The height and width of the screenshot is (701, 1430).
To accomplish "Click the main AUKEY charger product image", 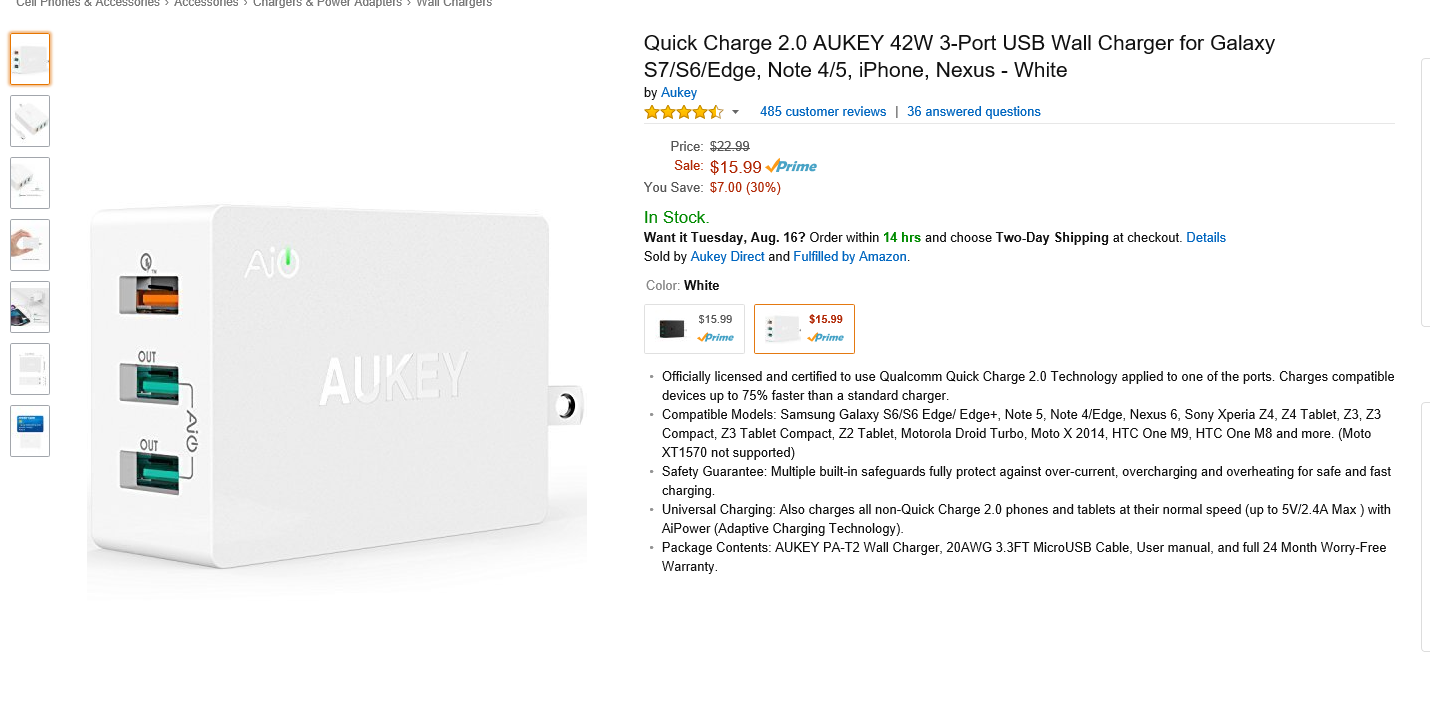I will [x=337, y=385].
